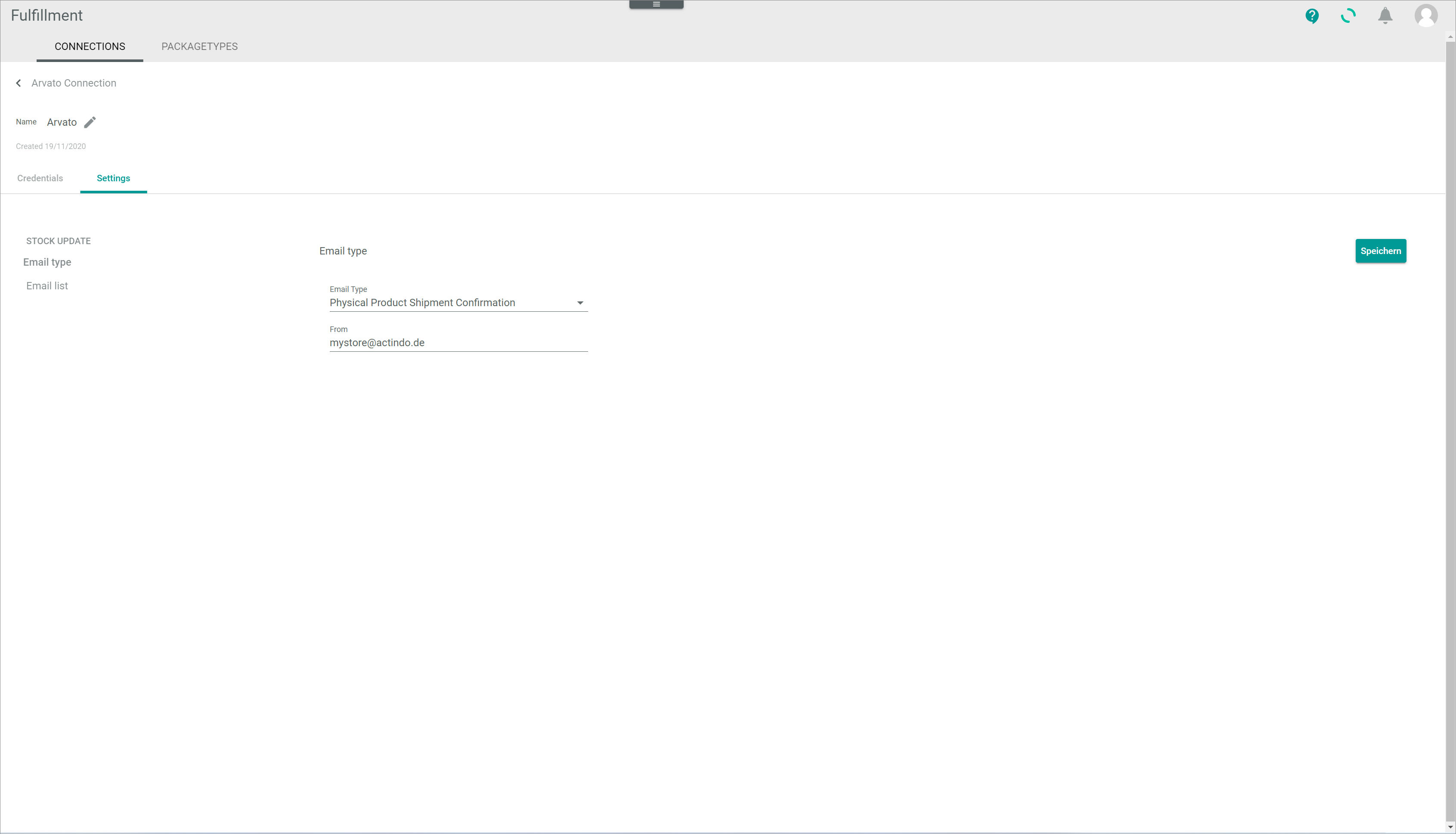
Task: Select the Settings tab
Action: pos(113,178)
